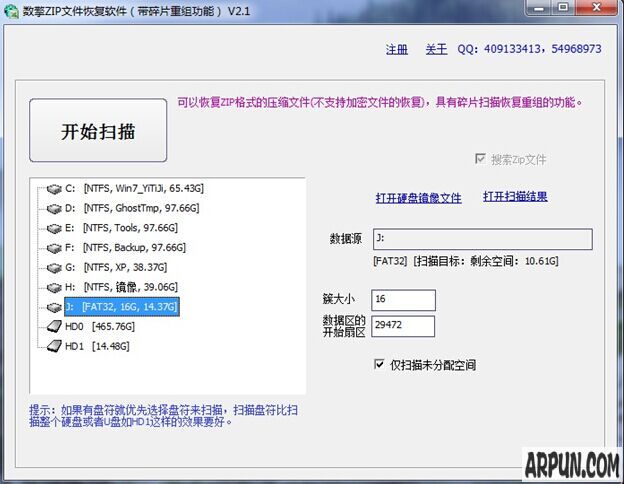Click the hard disk icon beside HD0
The image size is (624, 484).
coord(54,327)
